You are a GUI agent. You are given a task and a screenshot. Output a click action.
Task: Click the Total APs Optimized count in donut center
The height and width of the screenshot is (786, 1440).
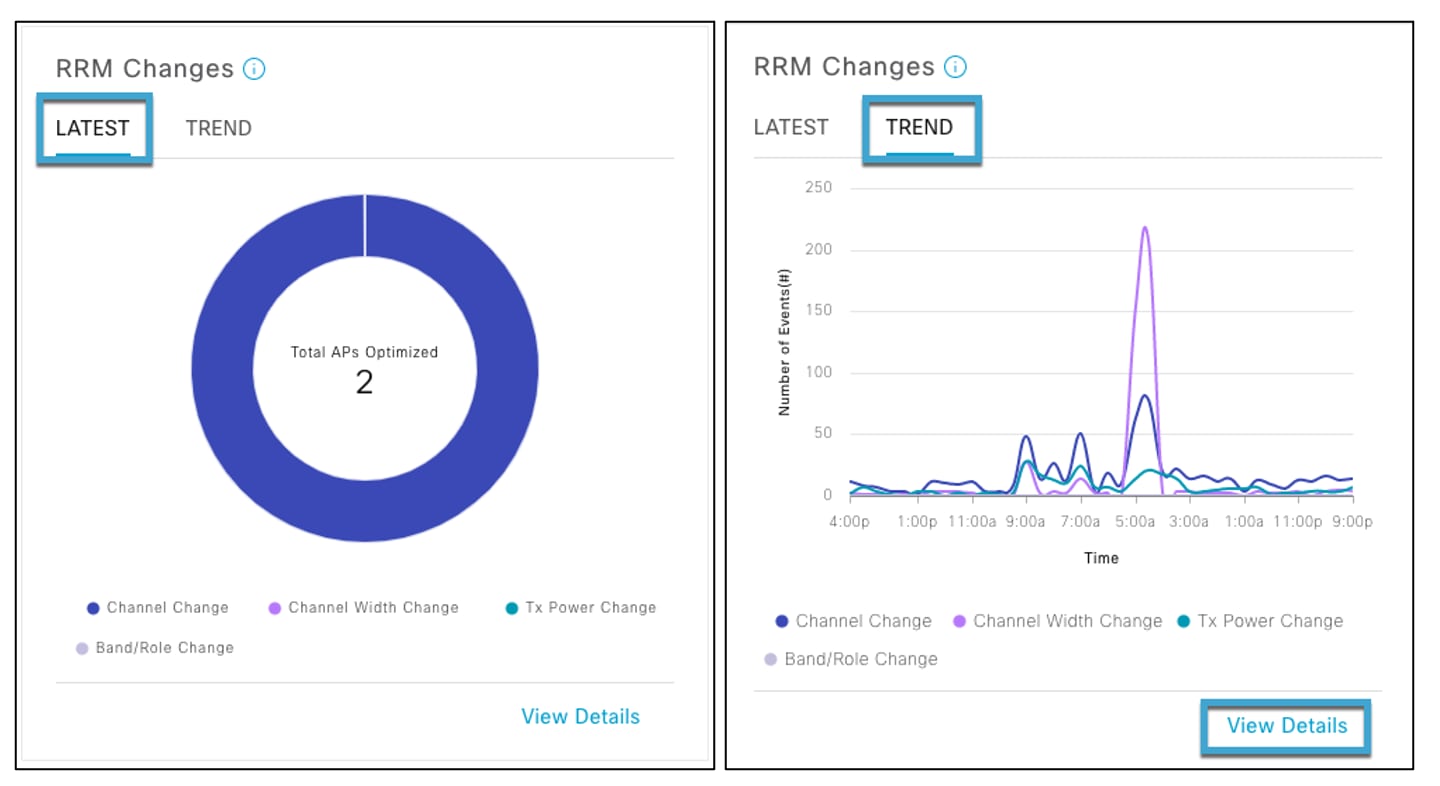pos(364,381)
